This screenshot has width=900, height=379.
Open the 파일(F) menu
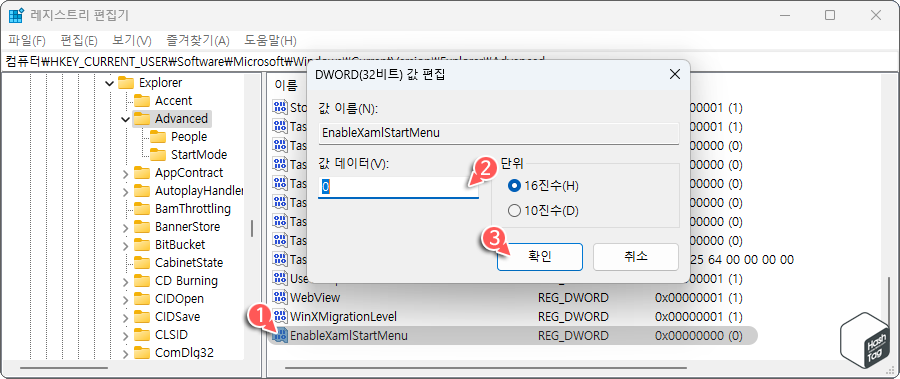click(x=27, y=41)
